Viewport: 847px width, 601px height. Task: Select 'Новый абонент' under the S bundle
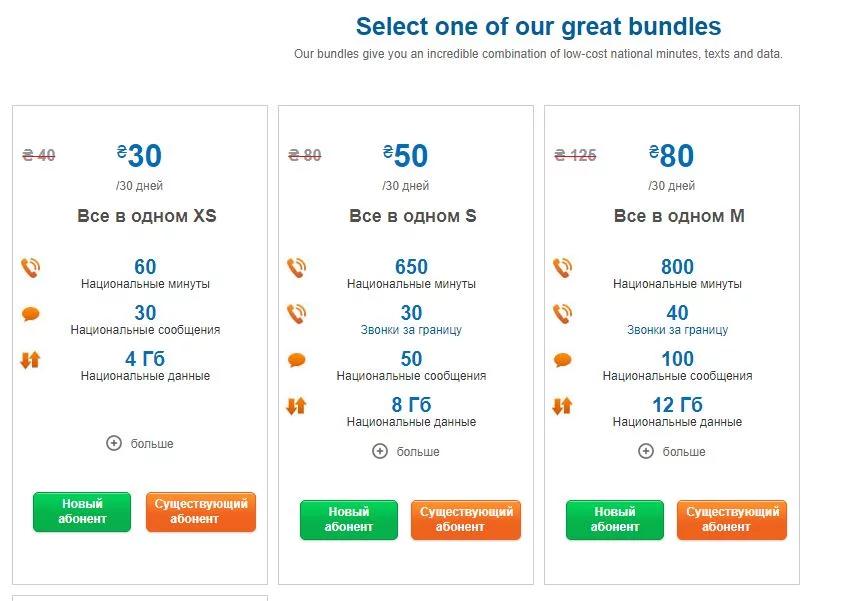click(348, 520)
